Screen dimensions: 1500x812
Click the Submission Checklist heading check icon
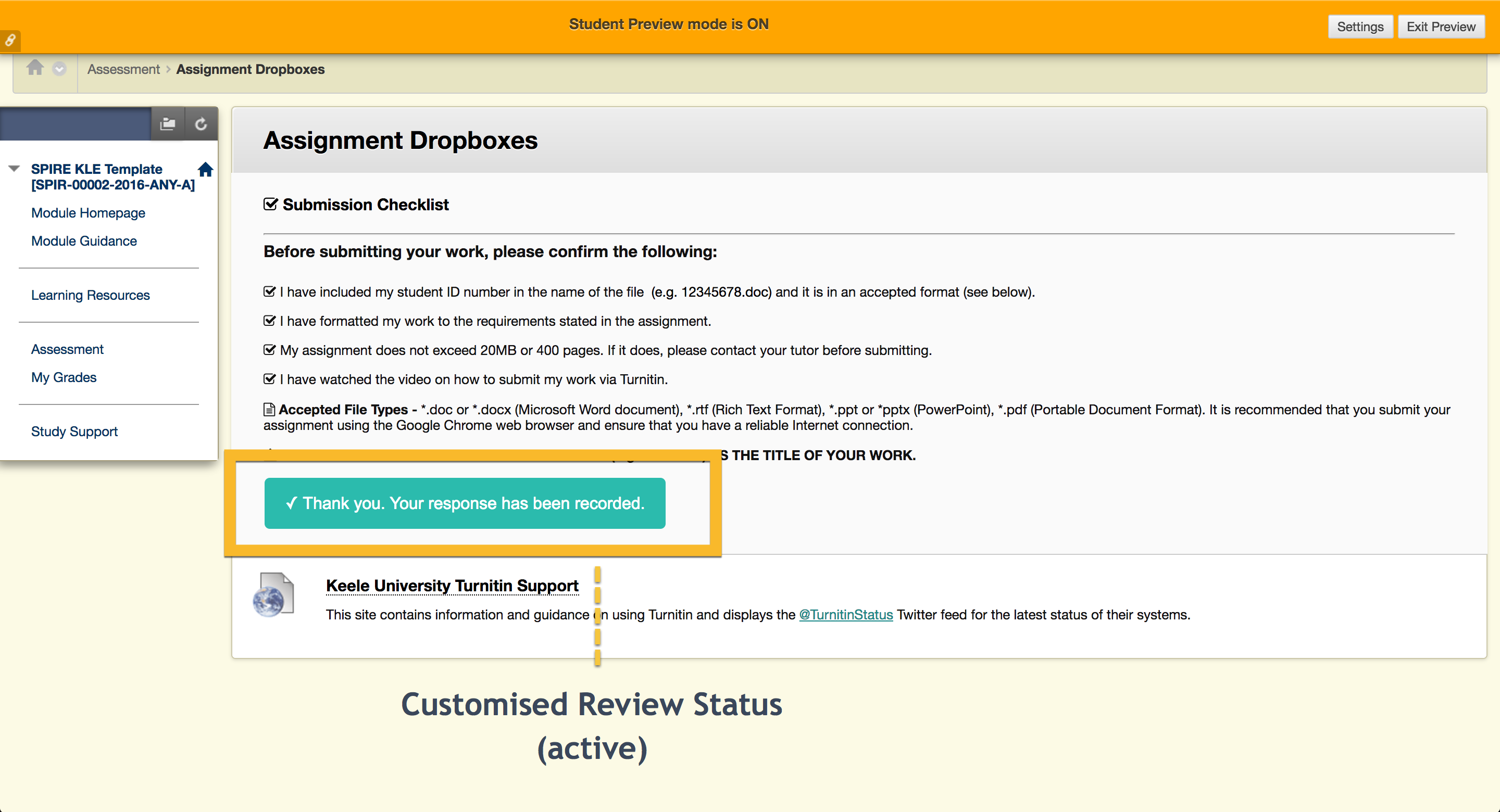pos(270,205)
